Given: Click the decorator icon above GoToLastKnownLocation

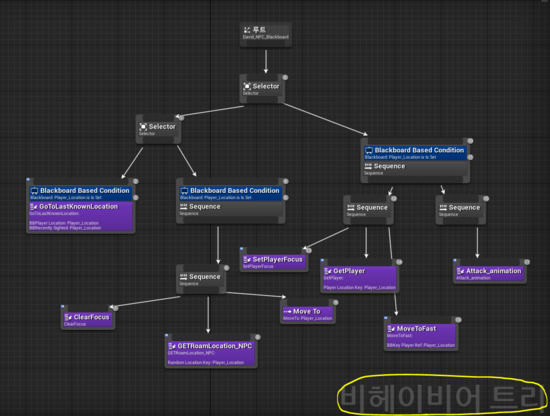Looking at the screenshot, I should pos(34,191).
